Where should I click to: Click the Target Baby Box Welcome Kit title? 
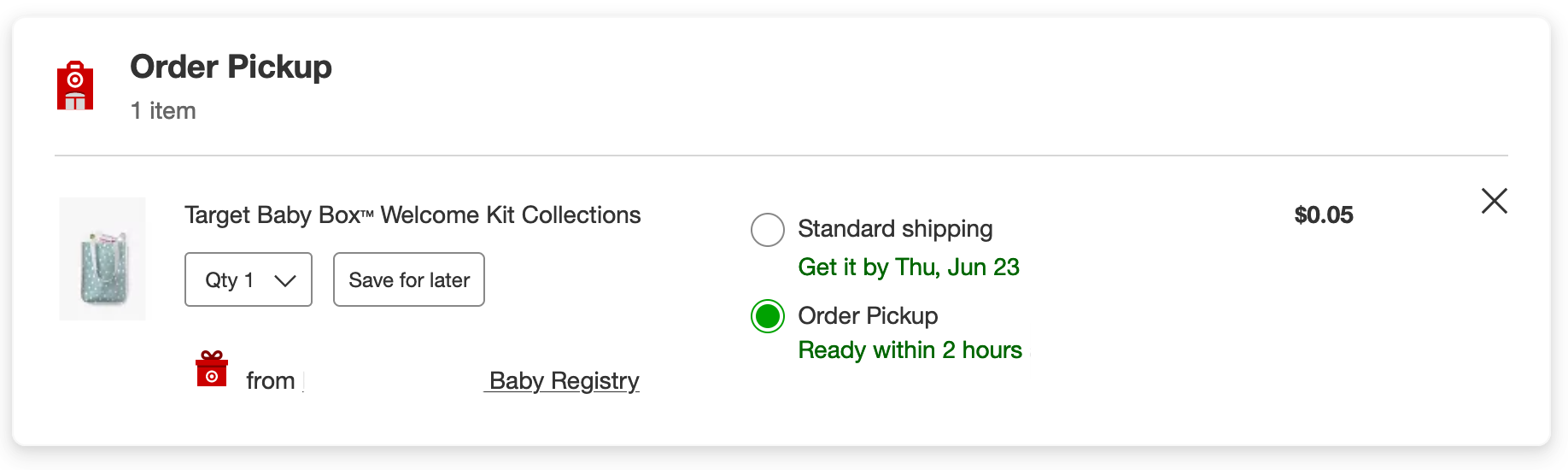point(412,215)
